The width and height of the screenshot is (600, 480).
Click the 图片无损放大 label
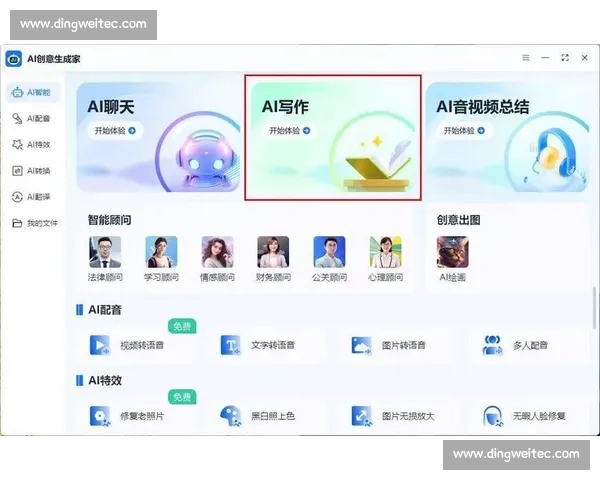408,416
